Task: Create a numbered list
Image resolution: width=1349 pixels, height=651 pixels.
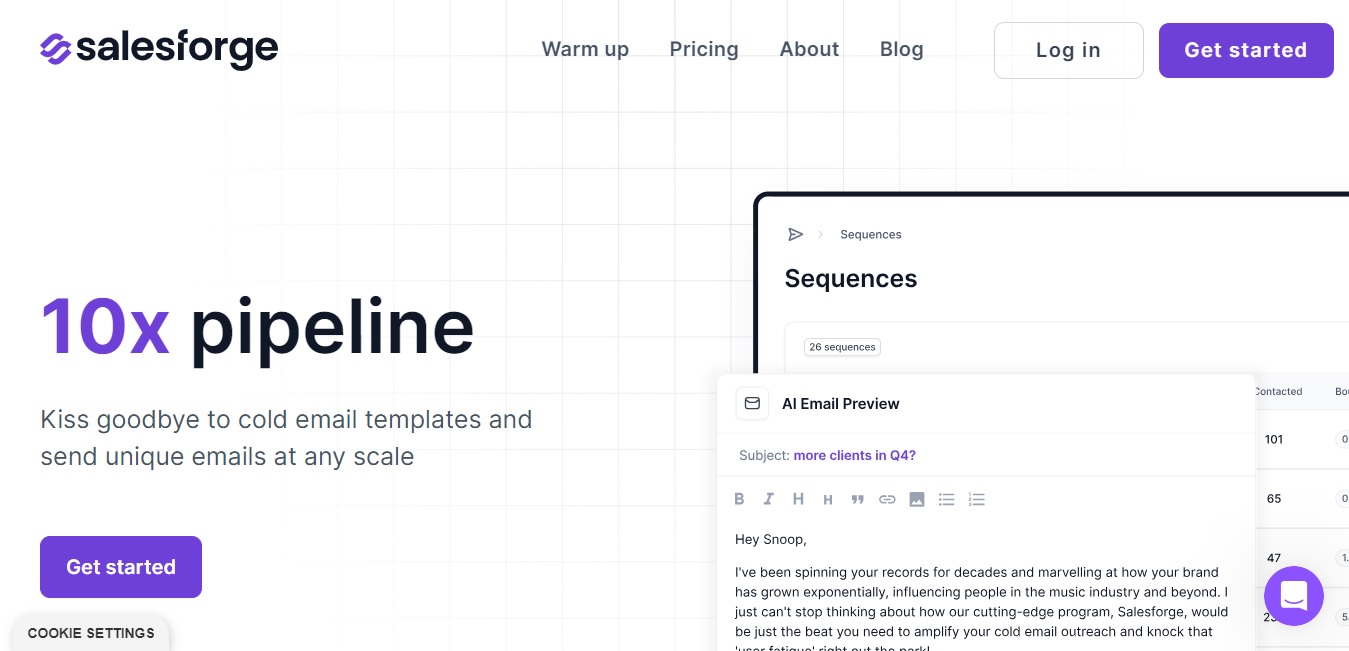Action: pyautogui.click(x=977, y=499)
